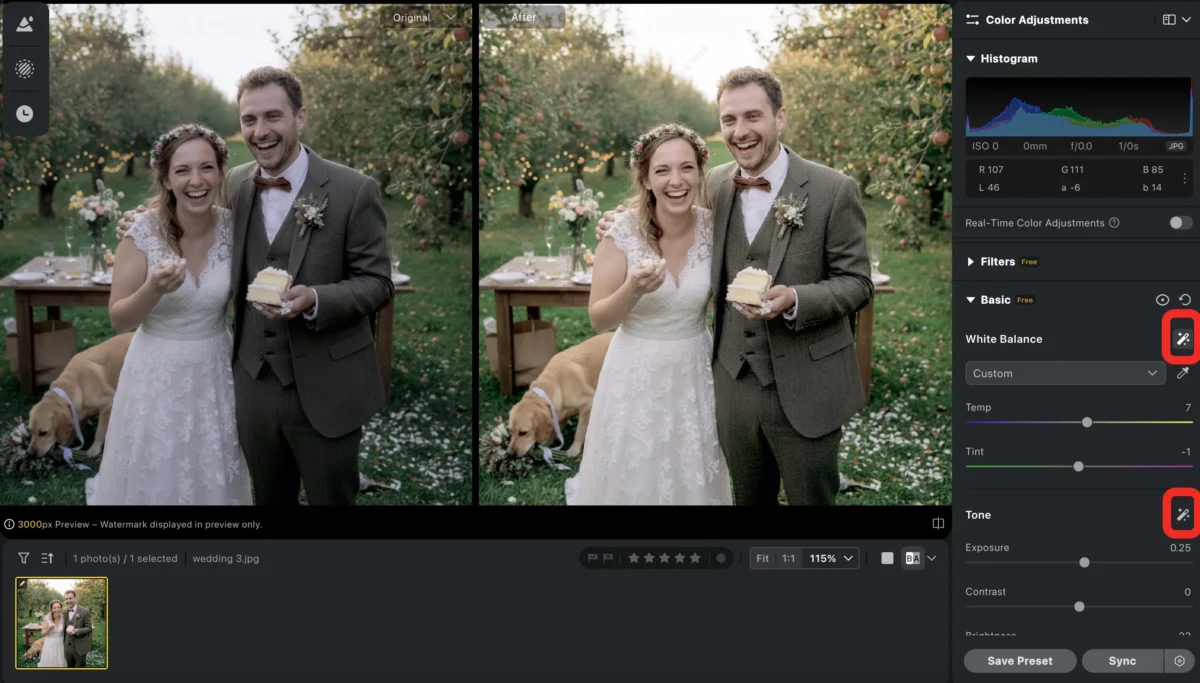
Task: Reset the Basic panel with the undo icon
Action: 1186,299
